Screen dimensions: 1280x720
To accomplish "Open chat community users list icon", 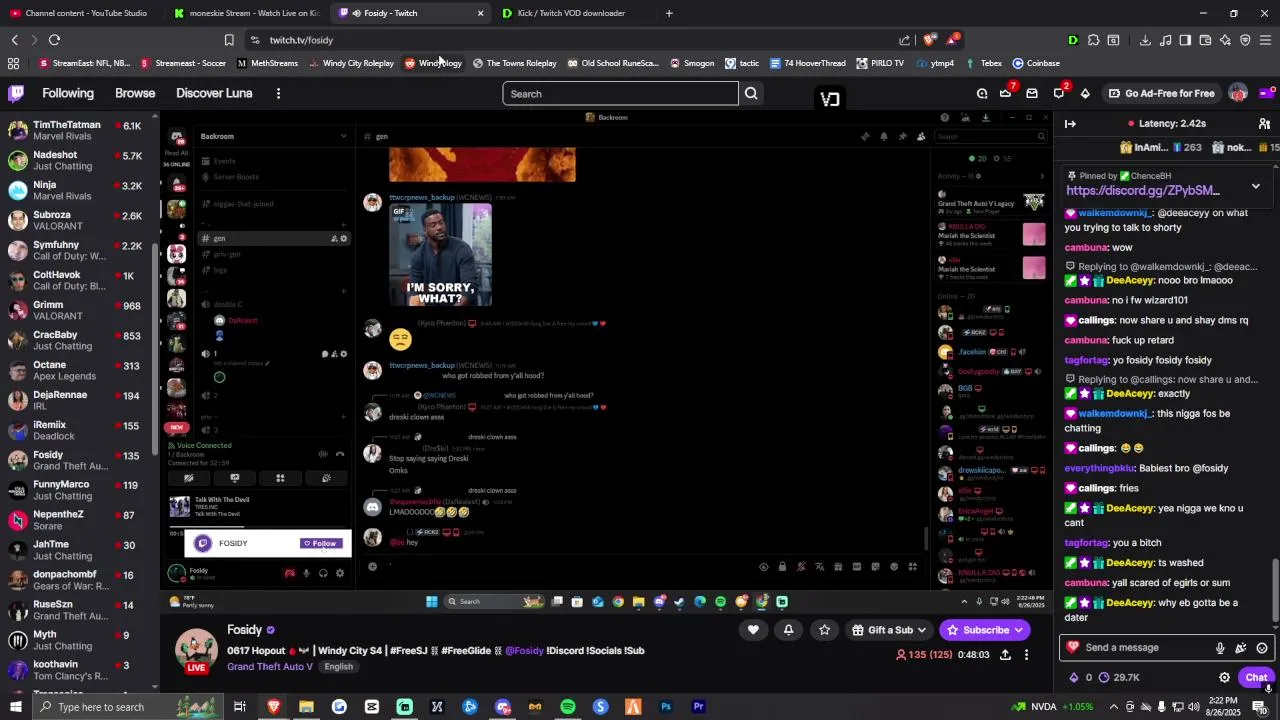I will [x=1264, y=124].
